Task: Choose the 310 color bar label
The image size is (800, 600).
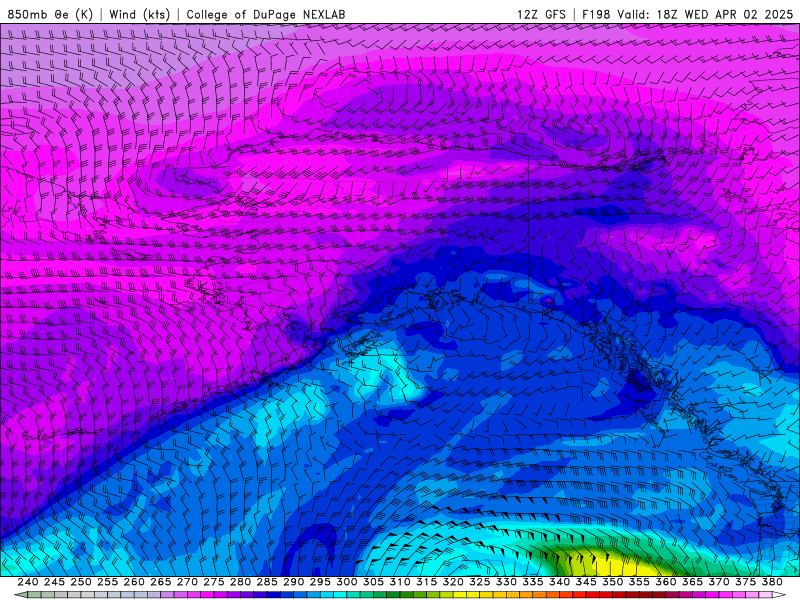Action: point(399,582)
